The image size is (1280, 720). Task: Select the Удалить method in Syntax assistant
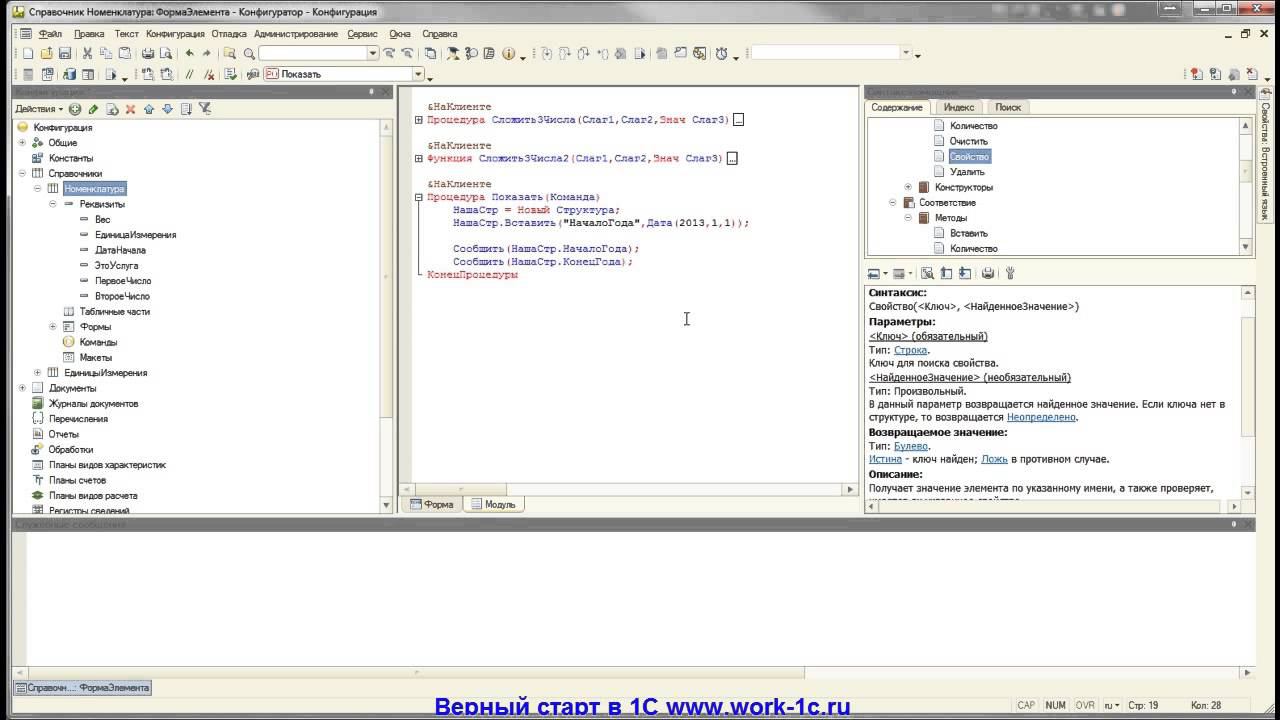click(x=967, y=172)
